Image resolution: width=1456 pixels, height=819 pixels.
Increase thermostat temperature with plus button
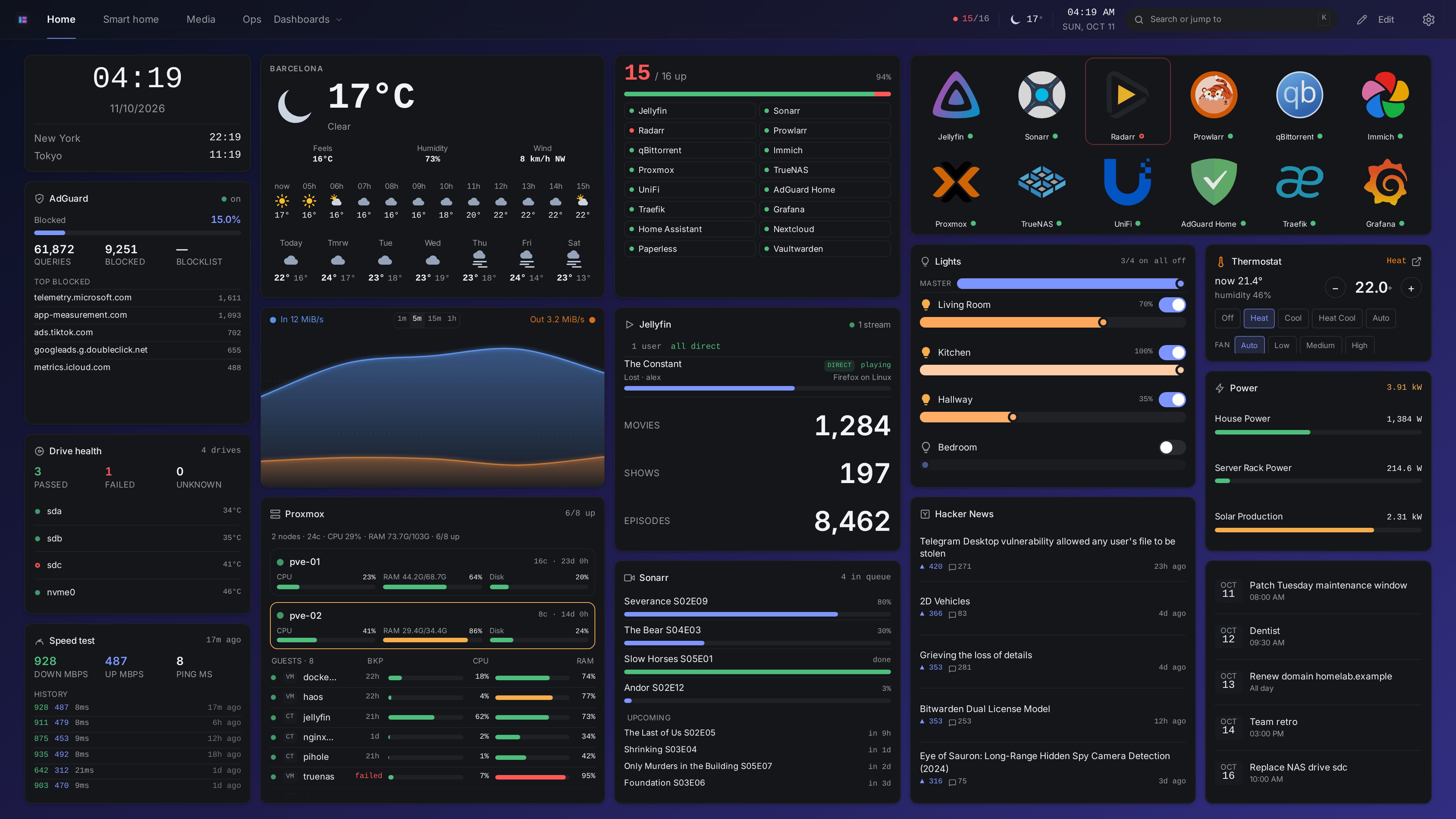1411,288
